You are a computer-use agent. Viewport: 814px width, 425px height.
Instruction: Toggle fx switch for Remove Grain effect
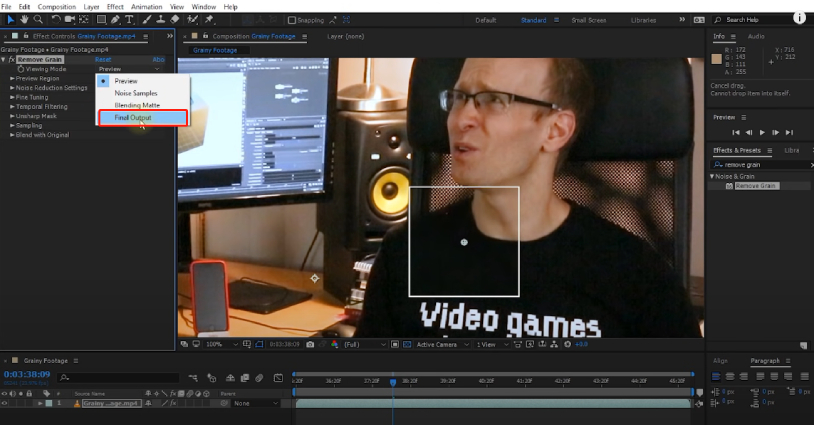pyautogui.click(x=12, y=60)
